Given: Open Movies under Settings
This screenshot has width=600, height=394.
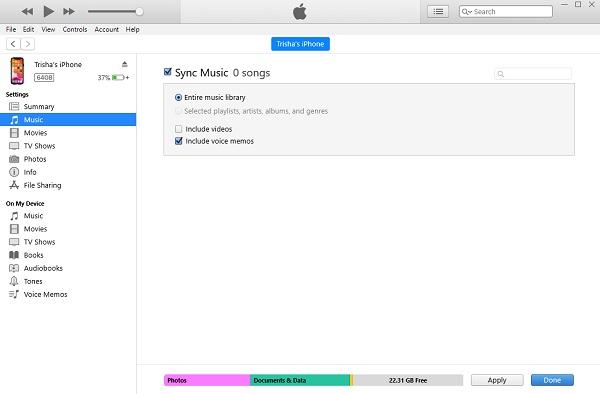Looking at the screenshot, I should pos(68,133).
